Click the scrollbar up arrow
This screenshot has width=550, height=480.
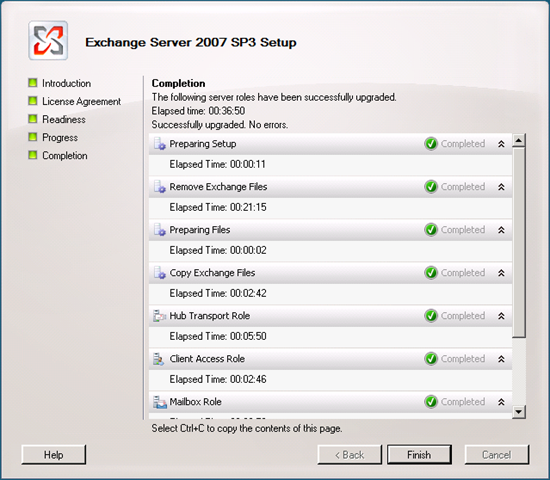click(518, 141)
